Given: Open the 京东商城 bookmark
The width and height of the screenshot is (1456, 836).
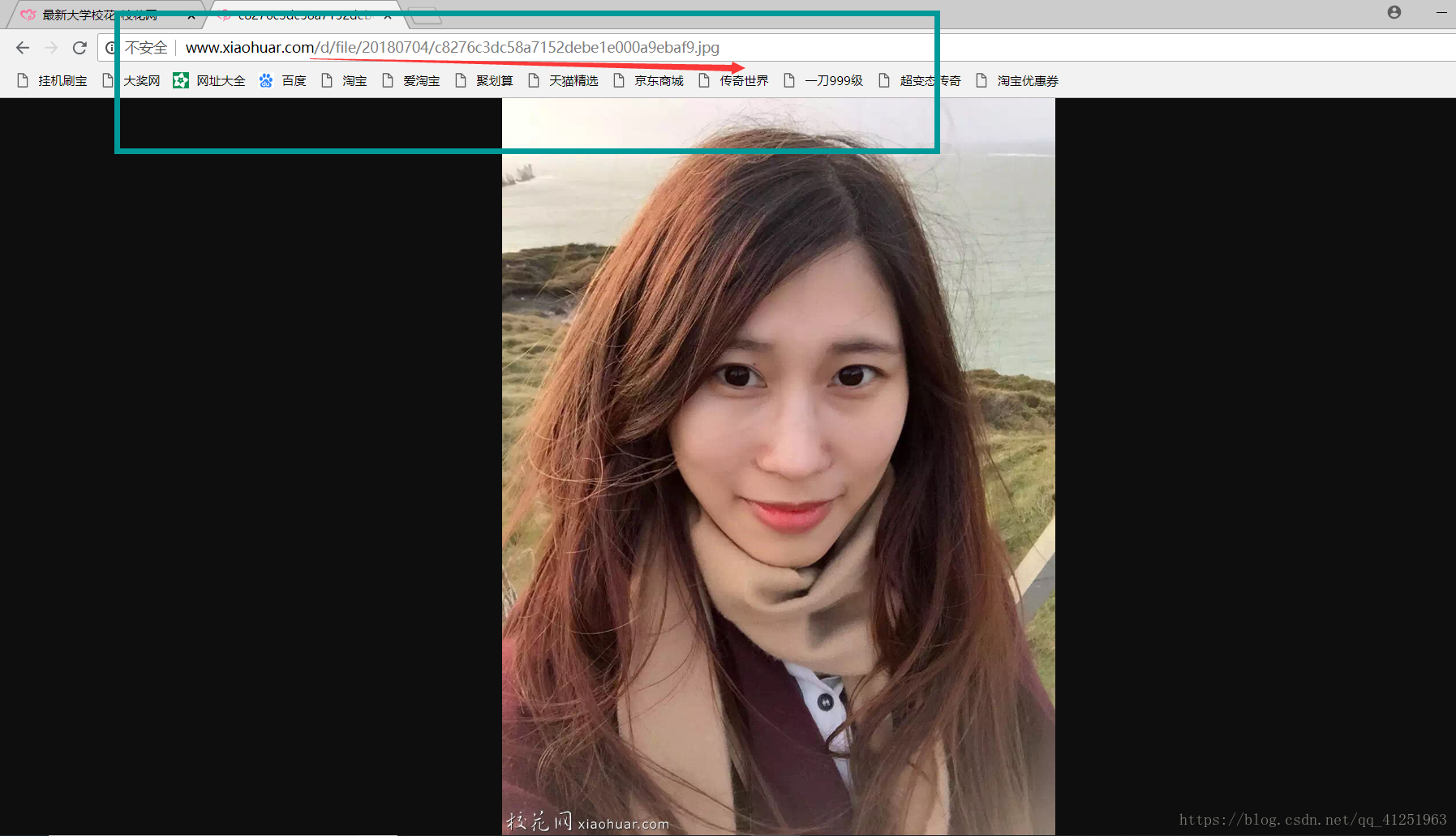Looking at the screenshot, I should [659, 80].
